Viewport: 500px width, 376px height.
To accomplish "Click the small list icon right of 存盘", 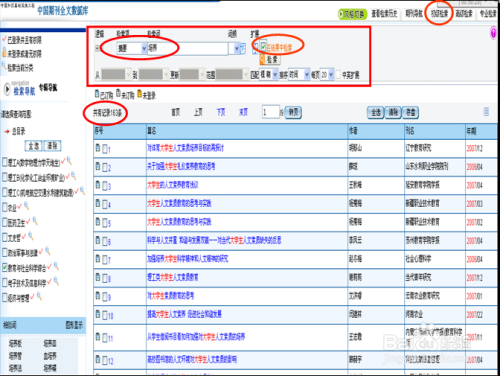I will (486, 112).
